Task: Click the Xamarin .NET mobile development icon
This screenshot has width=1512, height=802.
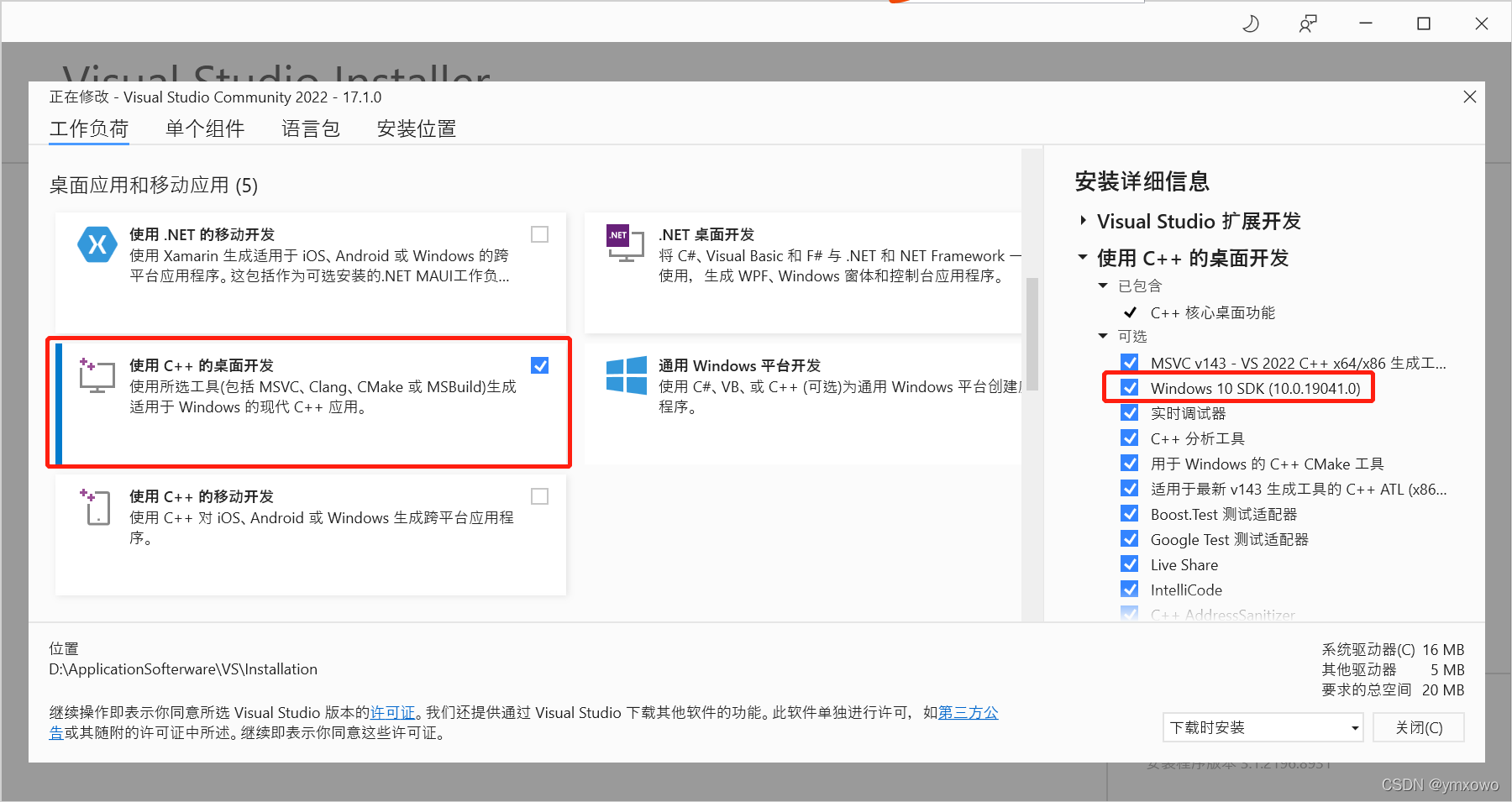Action: 97,244
